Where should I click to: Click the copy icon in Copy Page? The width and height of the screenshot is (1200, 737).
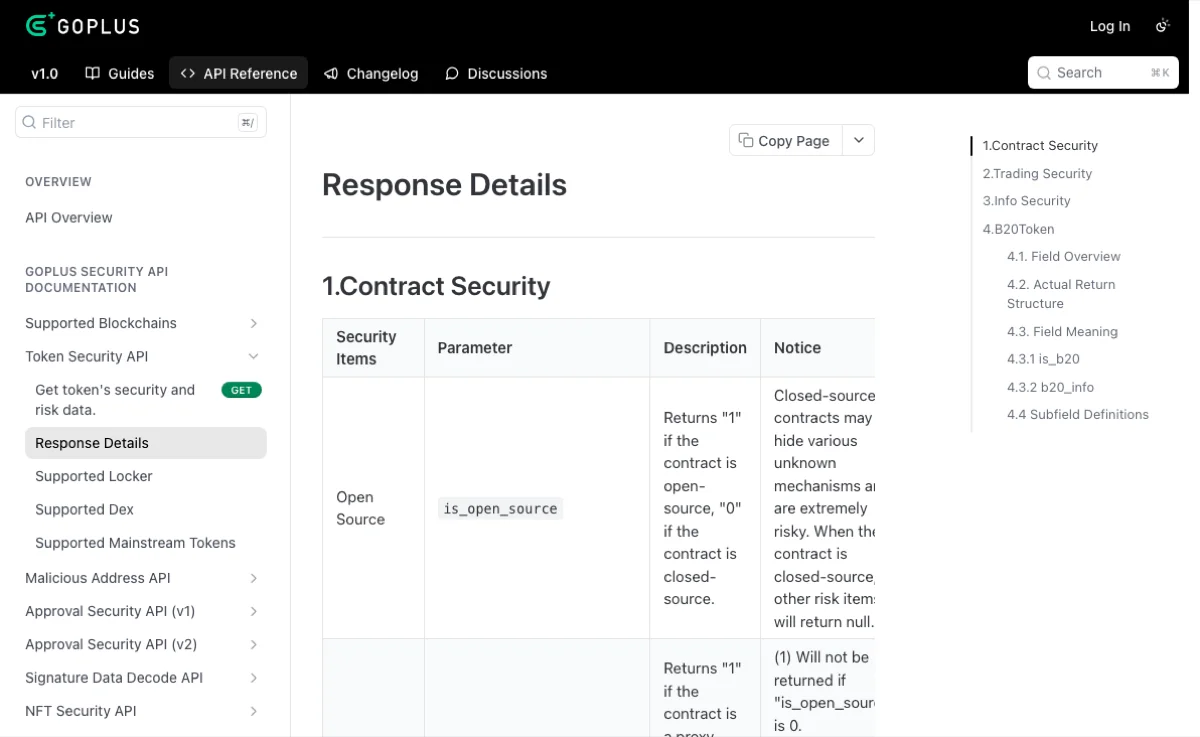tap(746, 140)
